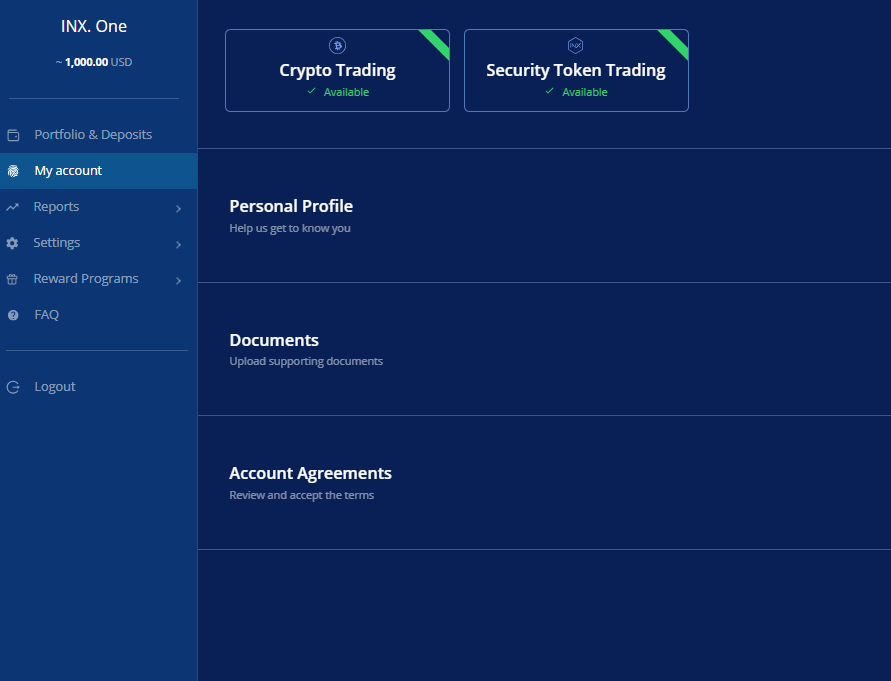Expand the Reports submenu chevron
The image size is (891, 681).
(178, 209)
